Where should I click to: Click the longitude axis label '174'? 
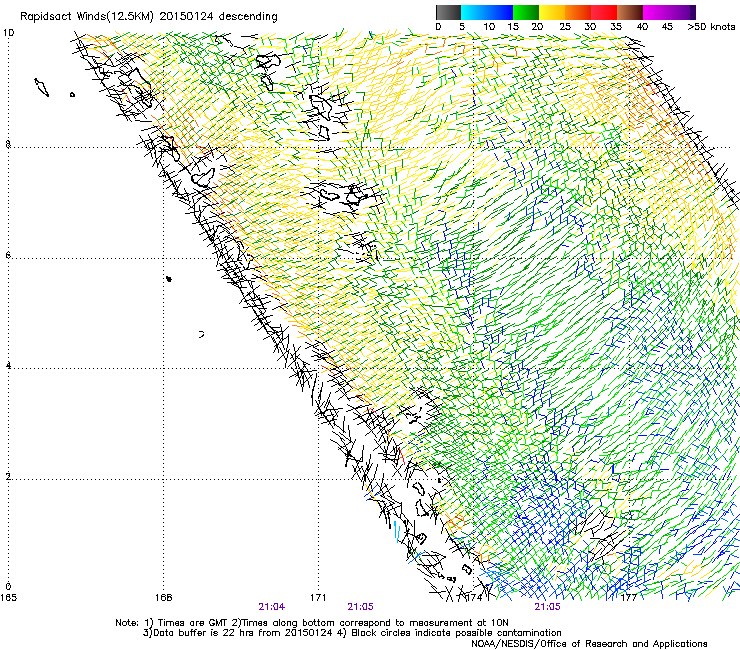[474, 598]
